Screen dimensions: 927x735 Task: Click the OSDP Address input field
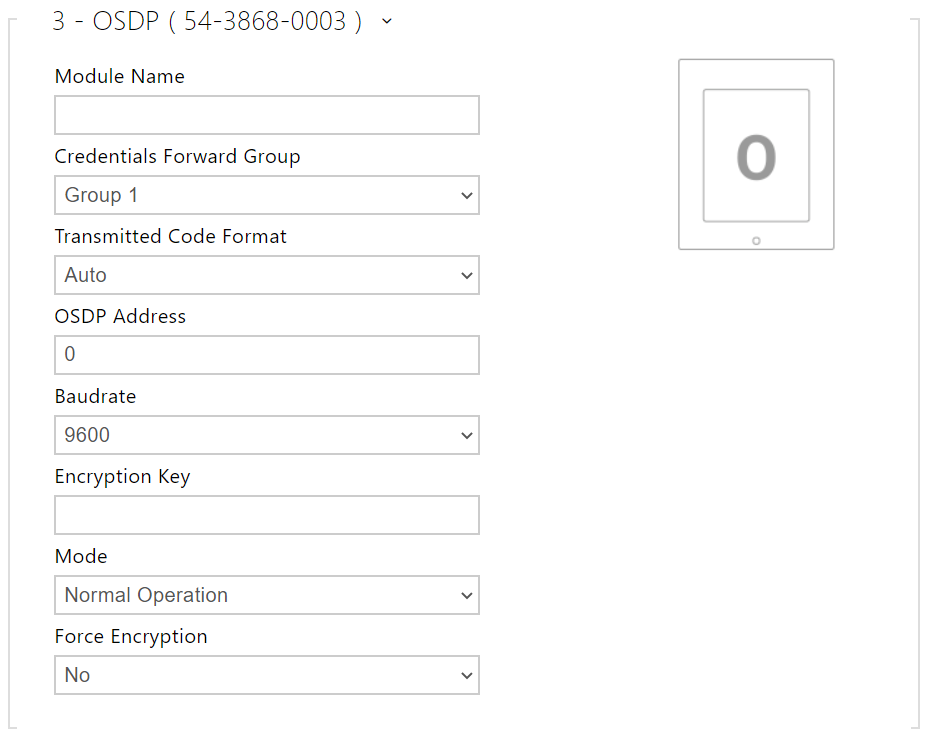266,355
